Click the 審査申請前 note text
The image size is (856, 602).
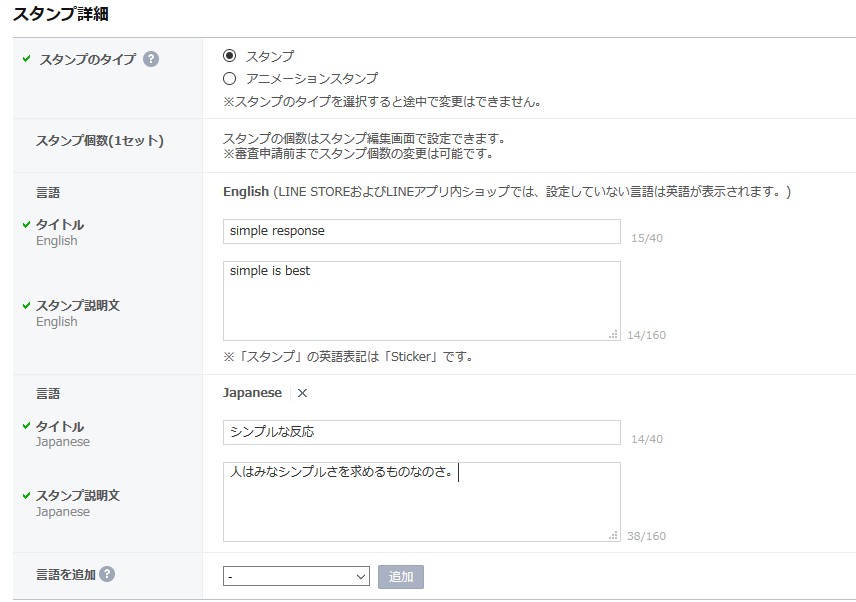(358, 154)
